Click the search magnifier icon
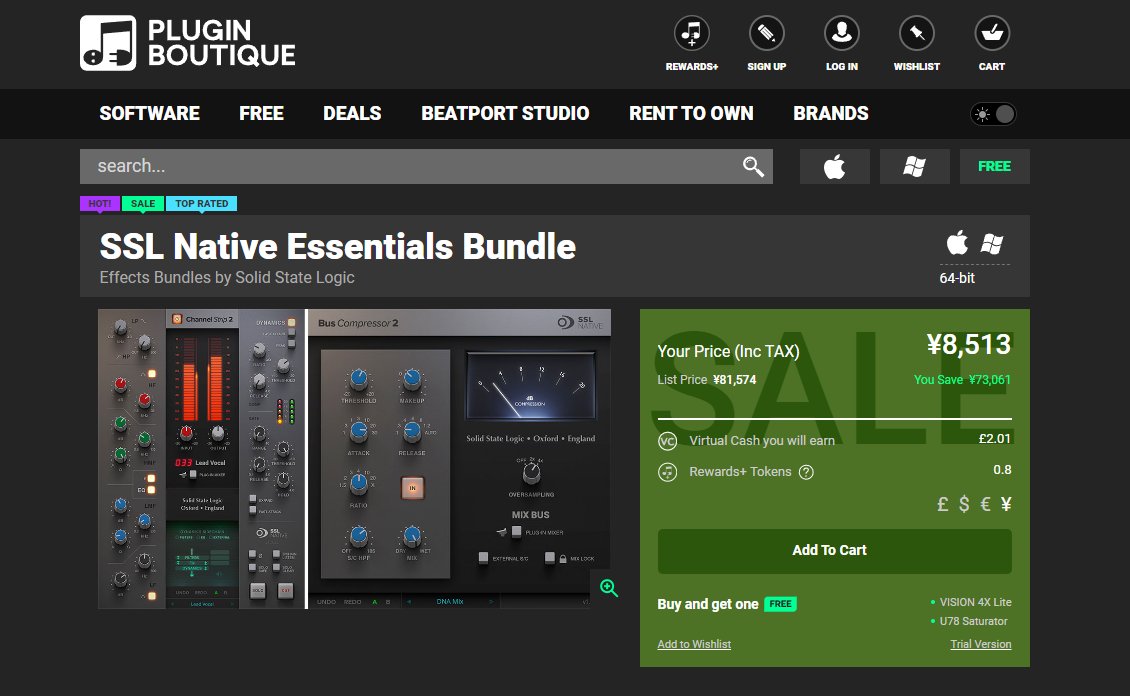The image size is (1130, 696). click(x=753, y=166)
